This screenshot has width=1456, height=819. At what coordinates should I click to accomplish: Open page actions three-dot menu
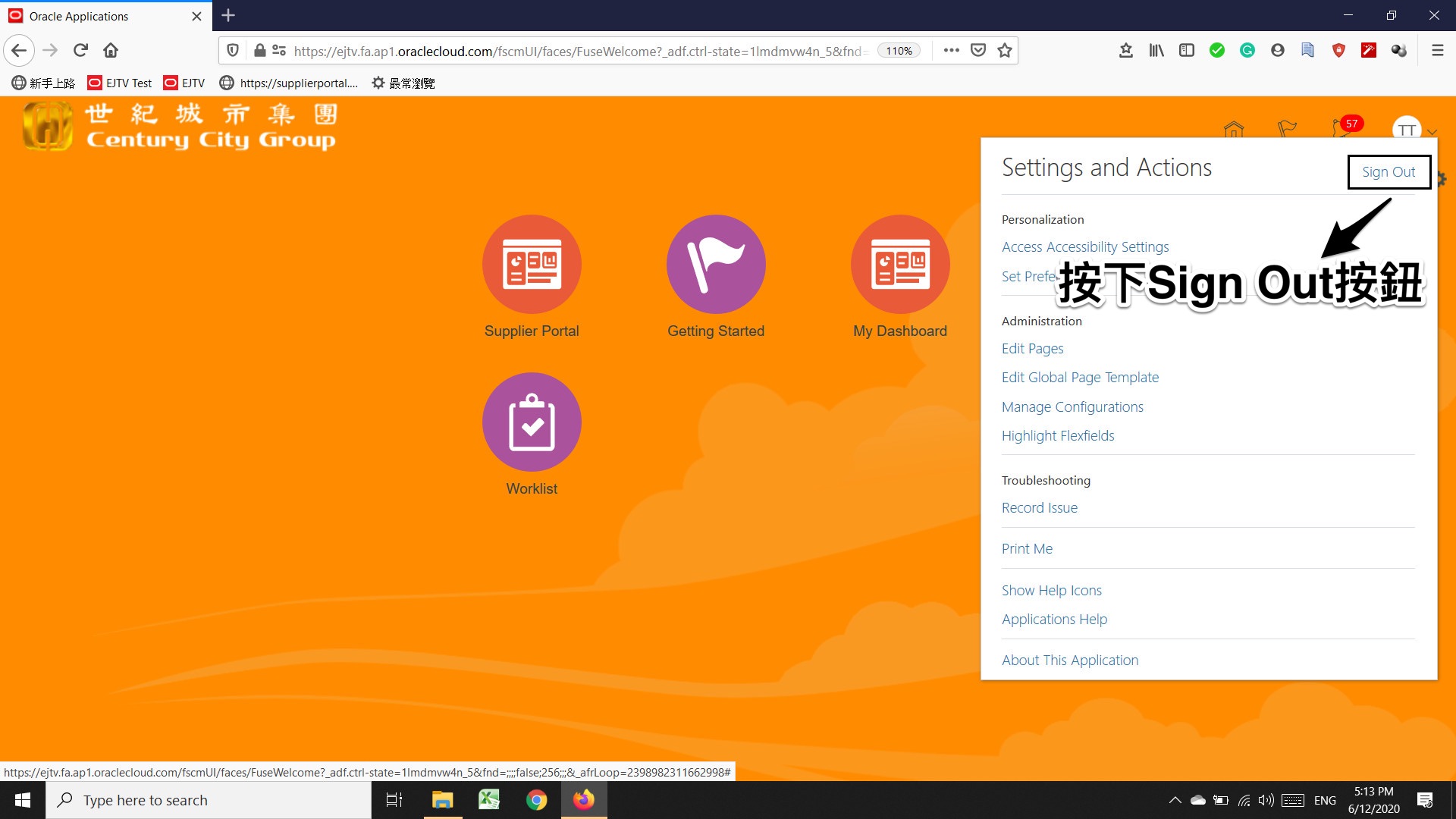pyautogui.click(x=951, y=51)
